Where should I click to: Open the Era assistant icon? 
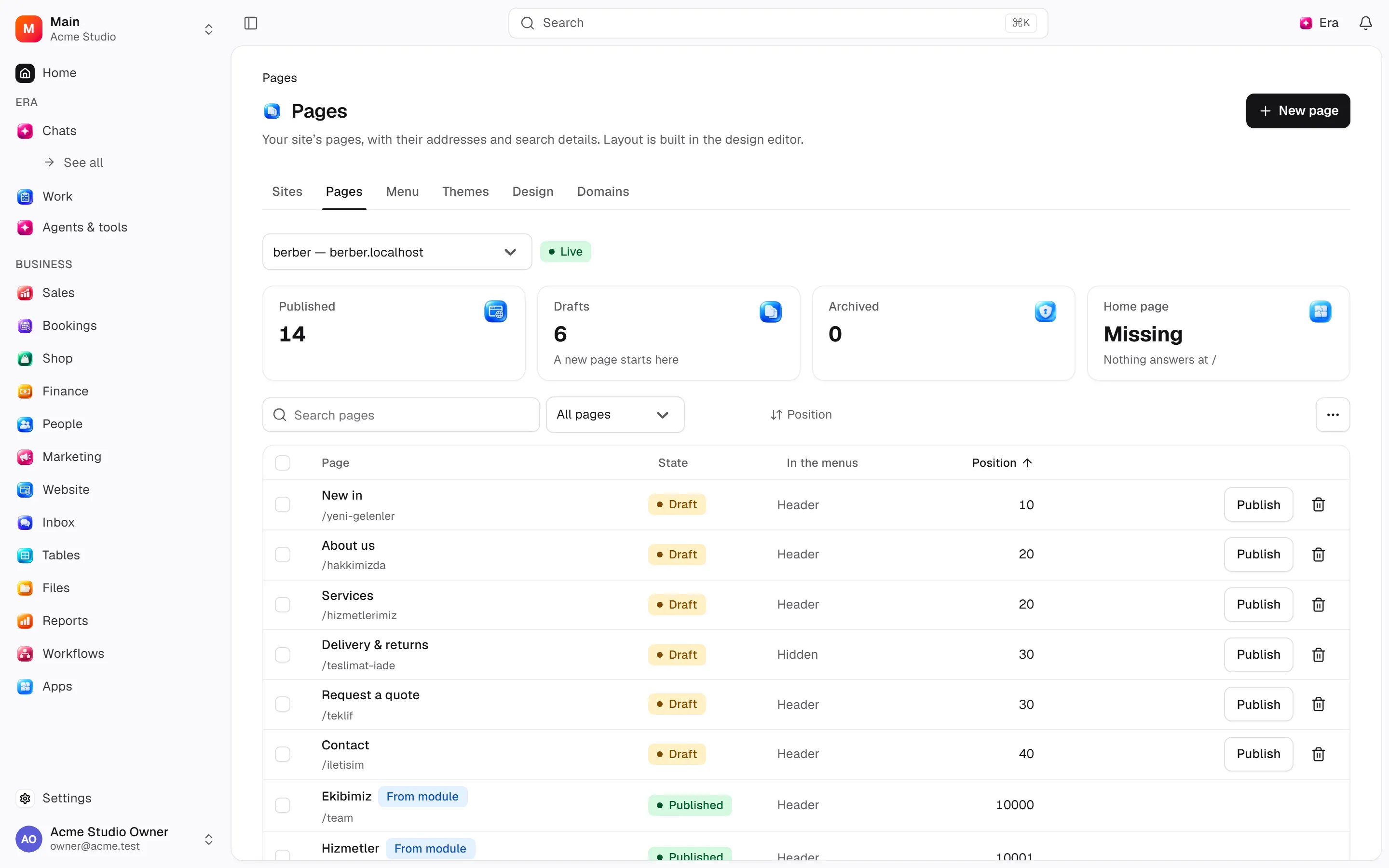tap(1319, 23)
